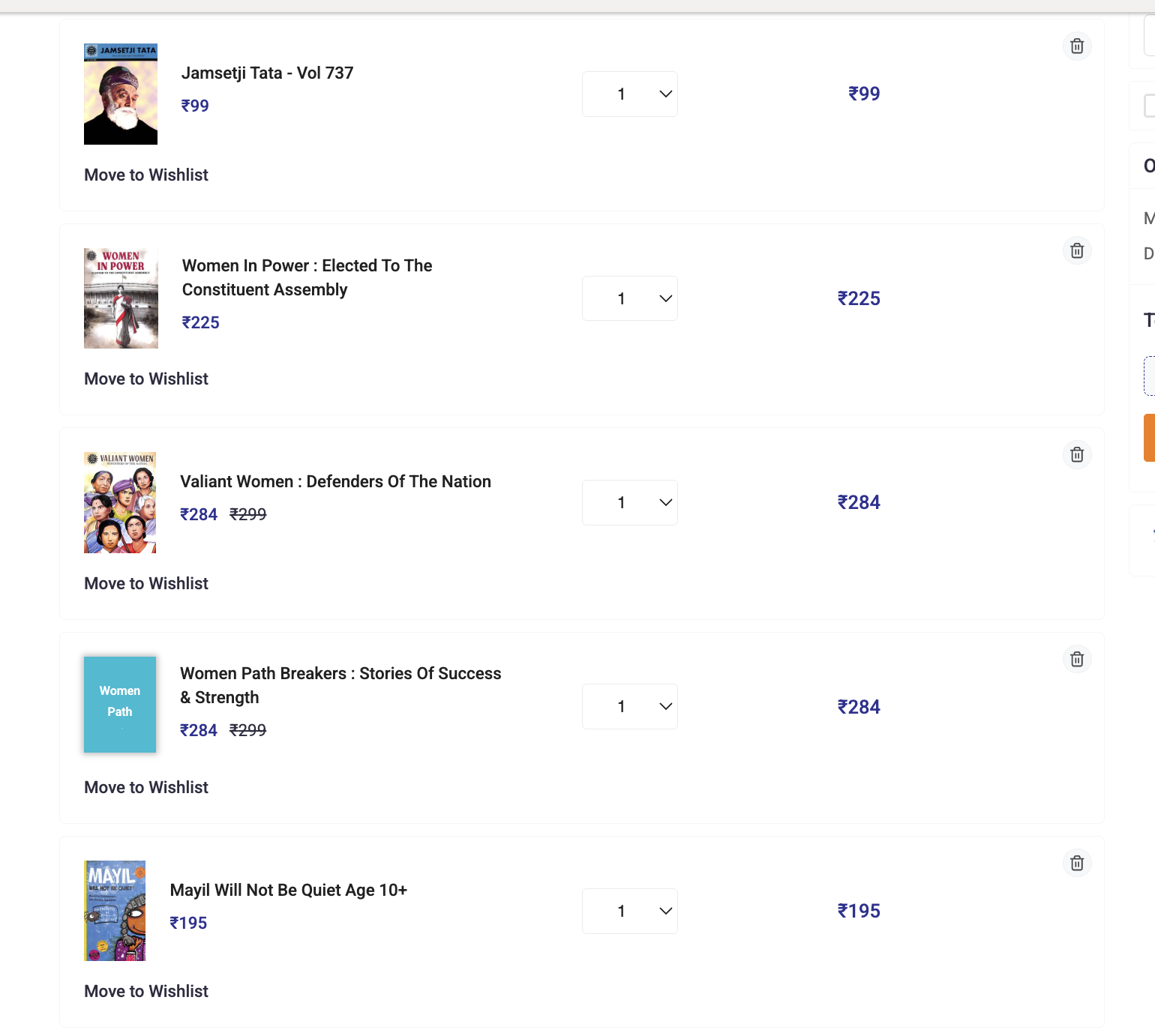This screenshot has height=1036, width=1155.
Task: Move Women Path Breakers to Wishlist
Action: (146, 787)
